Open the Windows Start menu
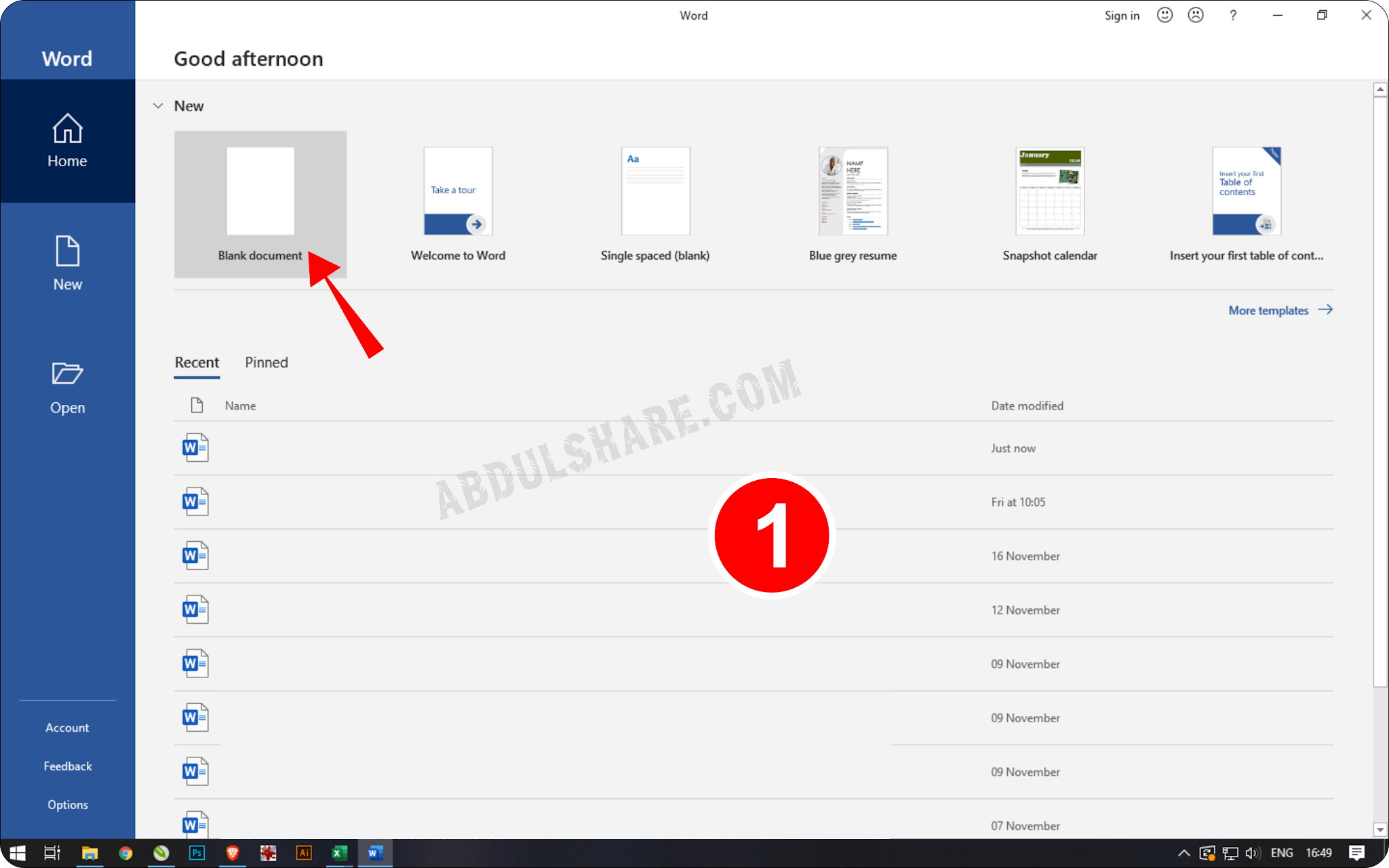This screenshot has height=868, width=1389. (18, 853)
